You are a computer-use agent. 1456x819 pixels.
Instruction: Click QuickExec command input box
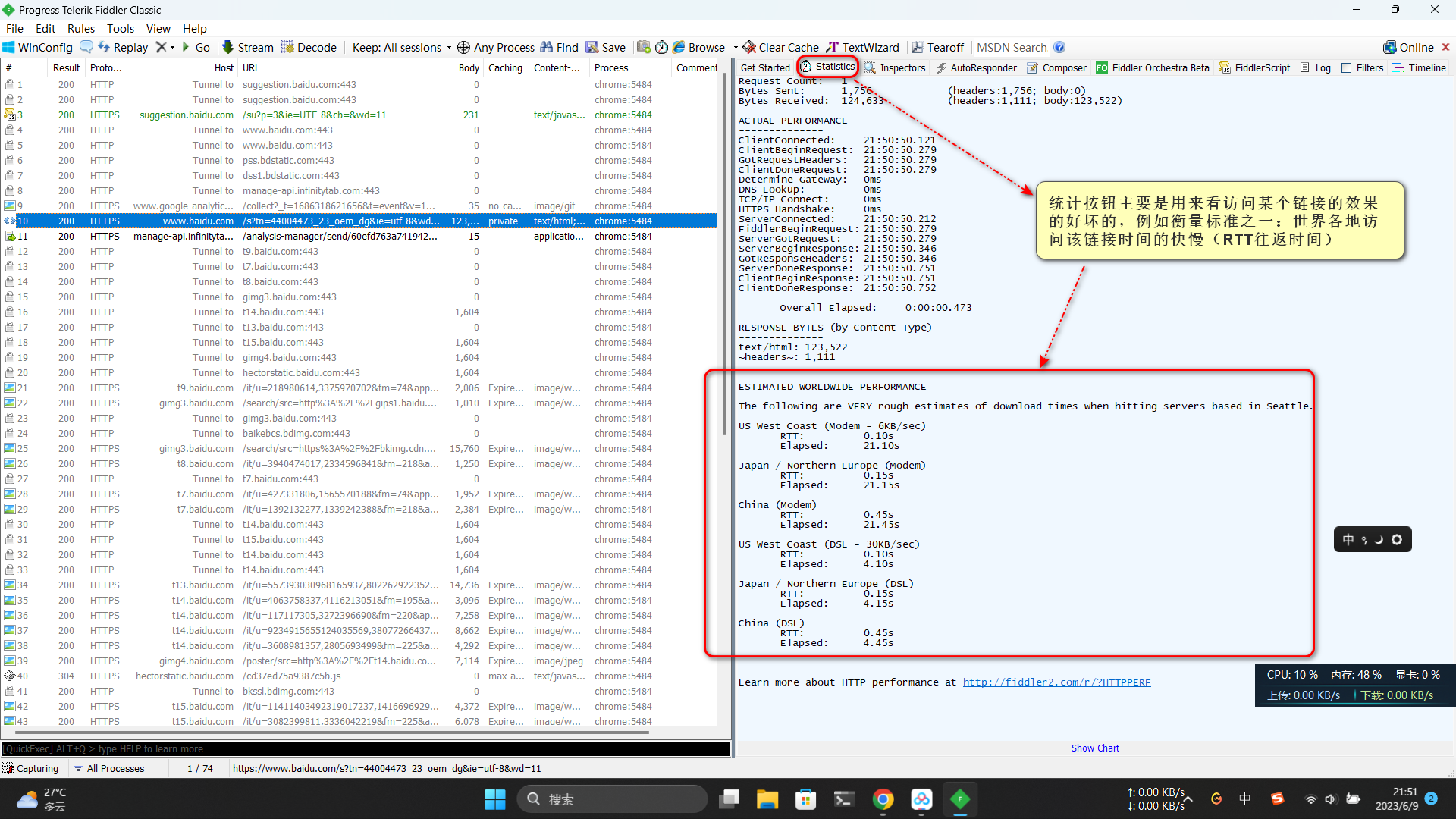tap(366, 748)
